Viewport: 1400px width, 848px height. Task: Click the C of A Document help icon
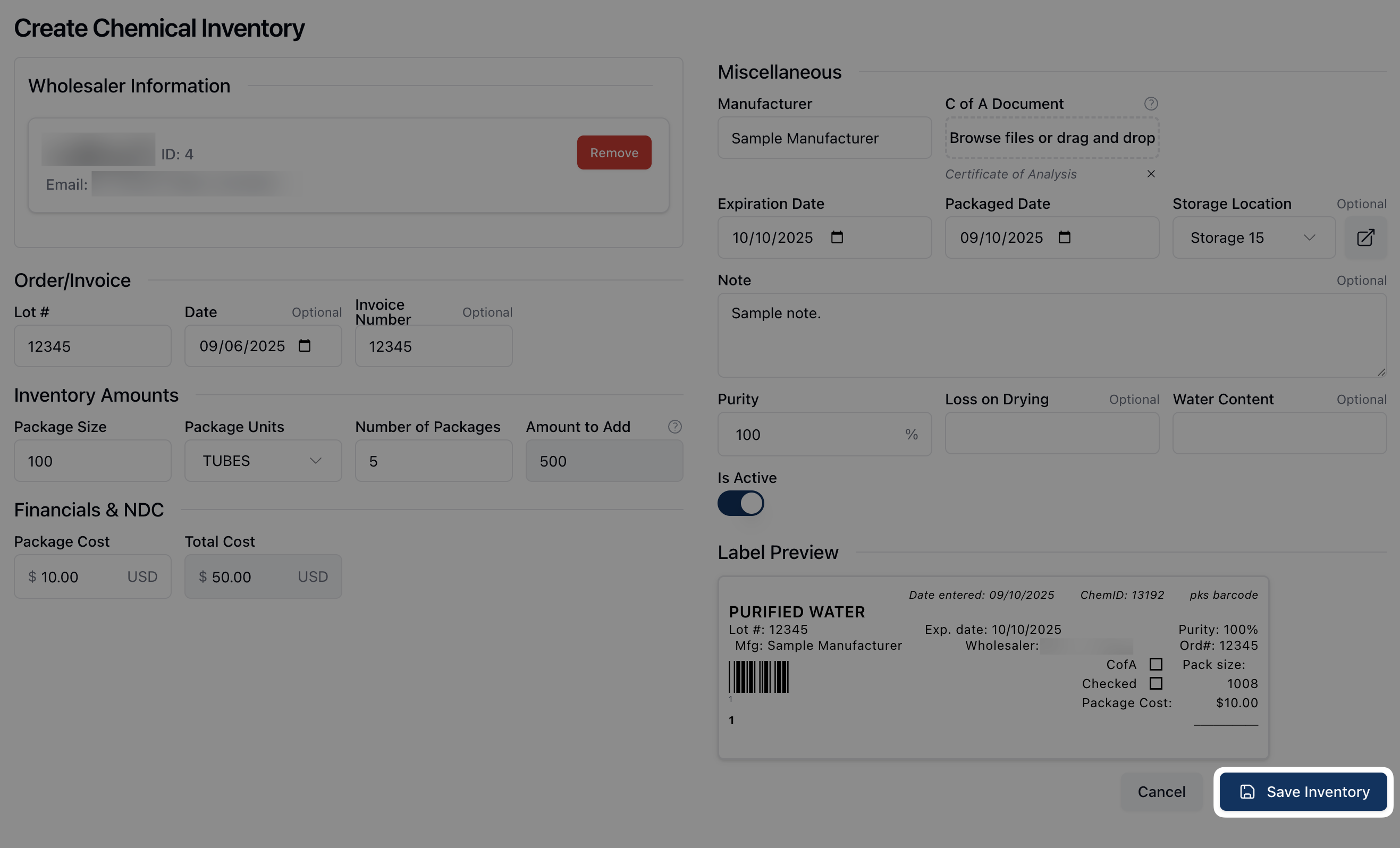1151,104
